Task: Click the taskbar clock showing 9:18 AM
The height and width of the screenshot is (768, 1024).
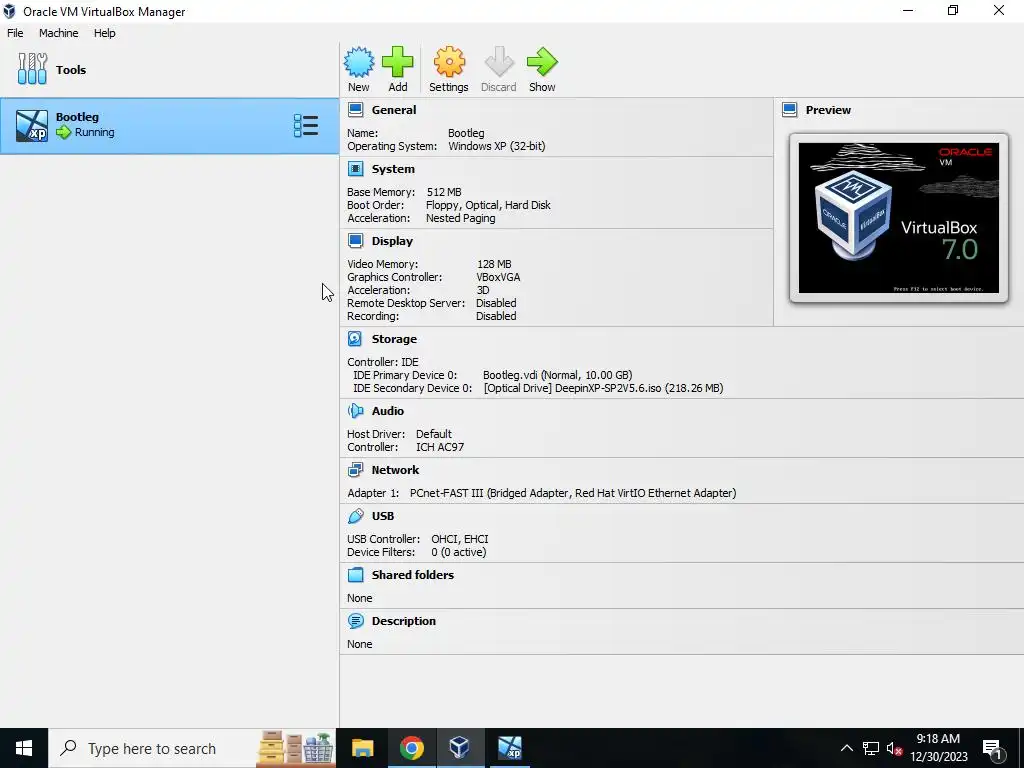Action: [x=938, y=748]
